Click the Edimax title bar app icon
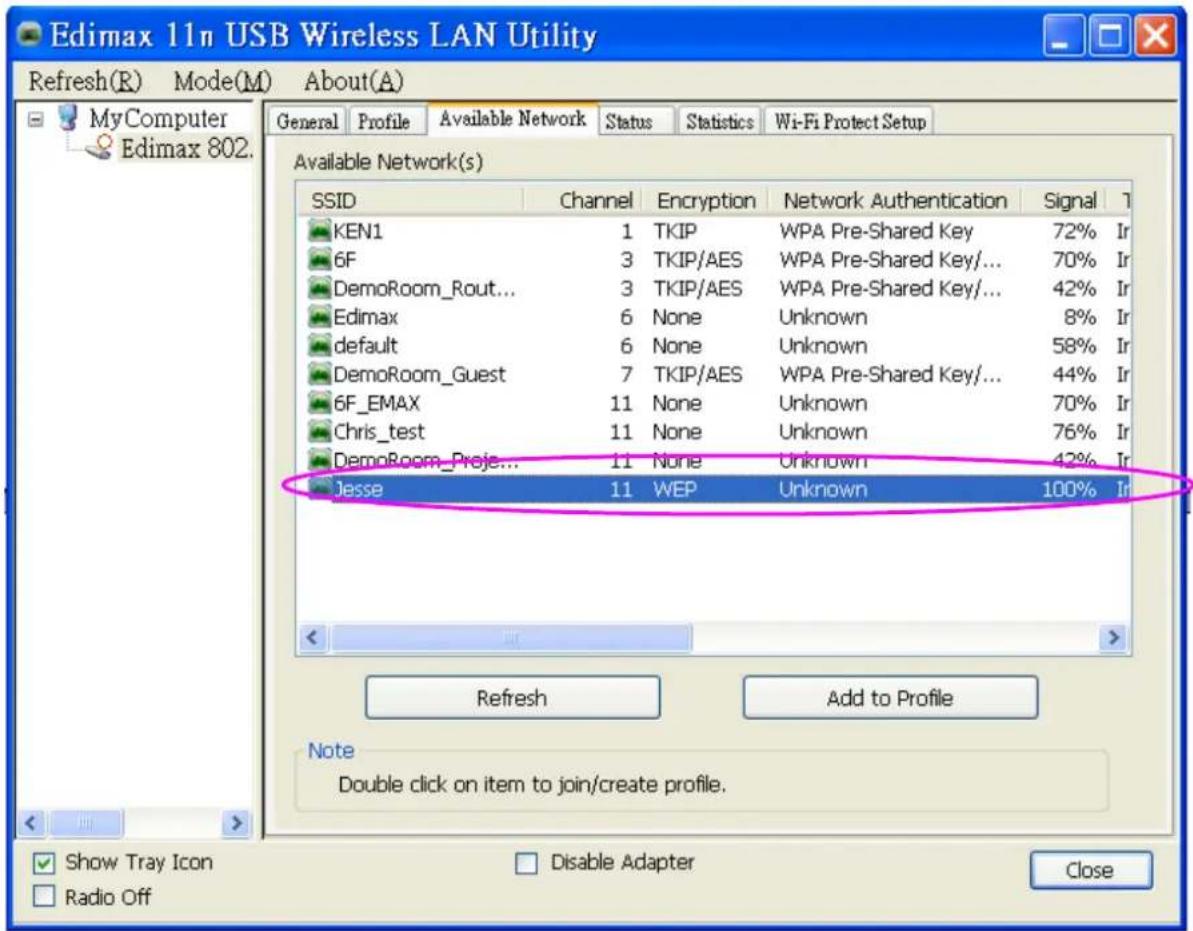Screen dimensions: 1193x931 pos(30,35)
